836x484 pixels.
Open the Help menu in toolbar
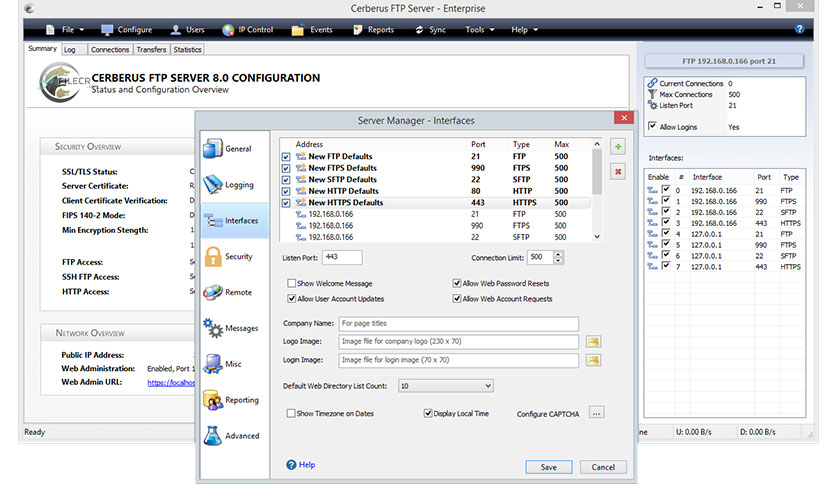pos(525,30)
